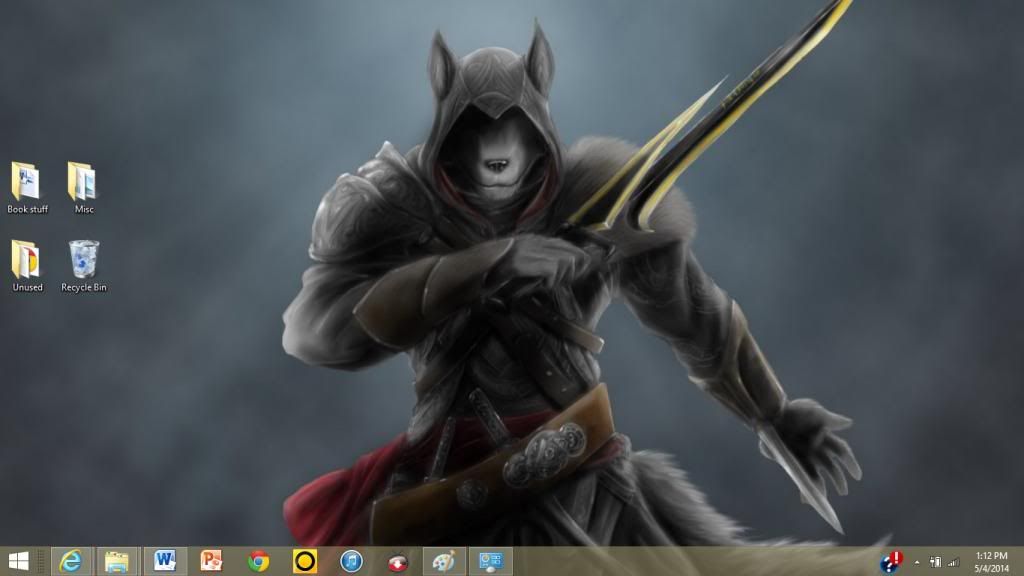Open Google Chrome from the taskbar
Image resolution: width=1024 pixels, height=576 pixels.
point(258,561)
